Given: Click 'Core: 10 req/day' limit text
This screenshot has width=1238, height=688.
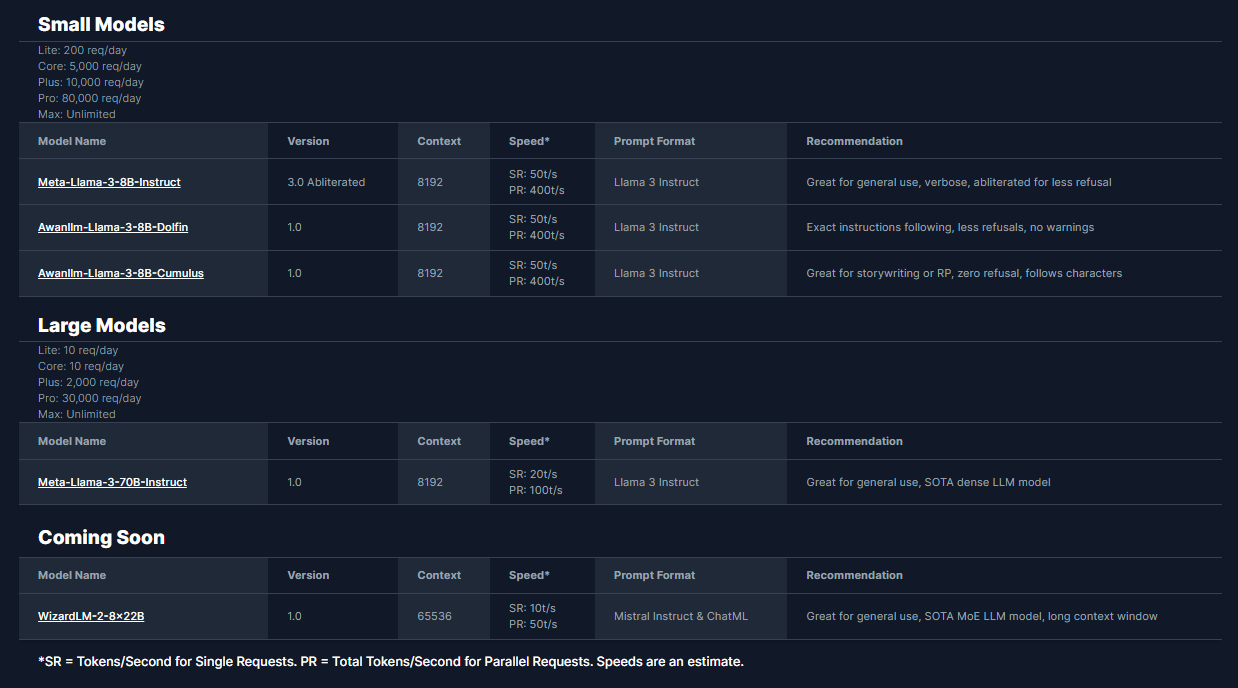Looking at the screenshot, I should click(81, 366).
